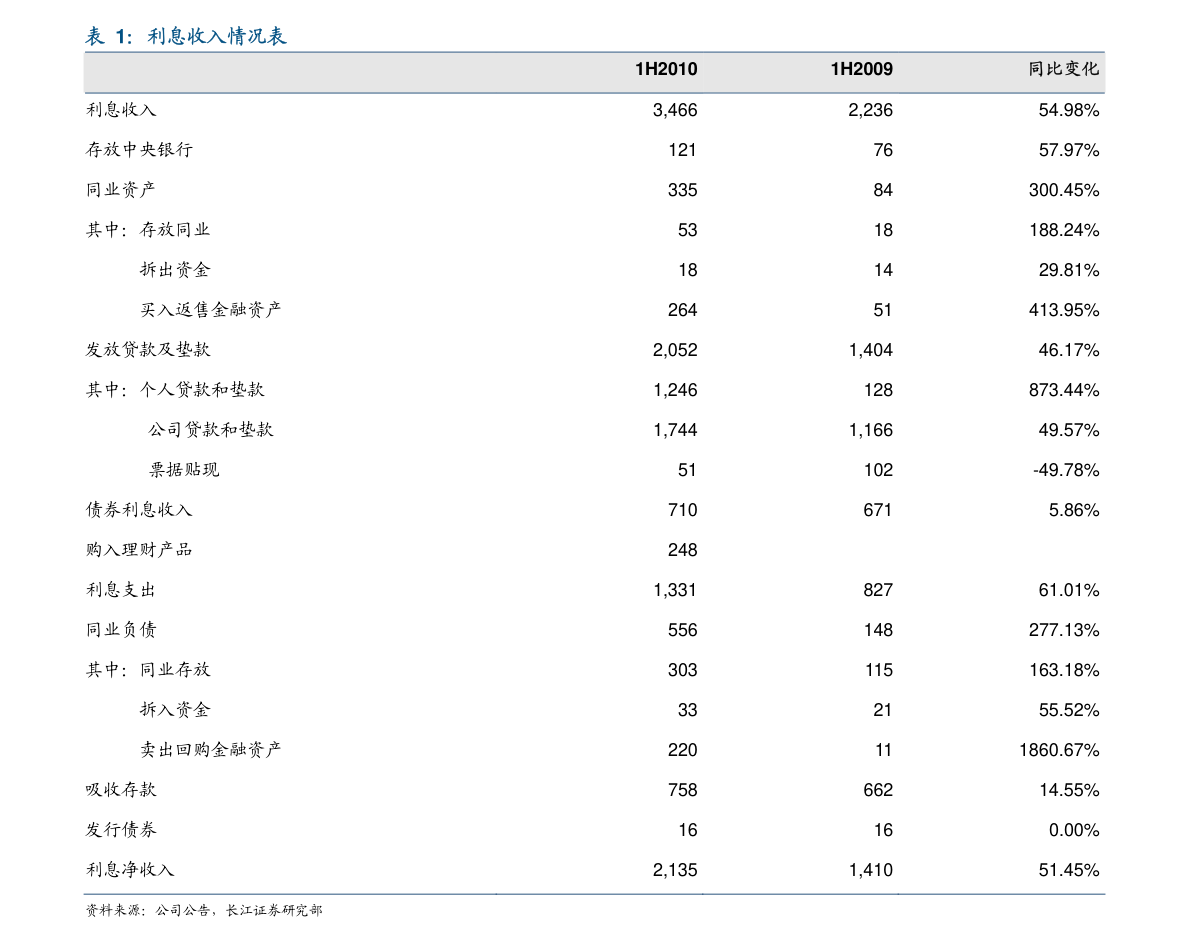Click the percentage 61.01%
This screenshot has width=1191, height=938.
pyautogui.click(x=1069, y=590)
